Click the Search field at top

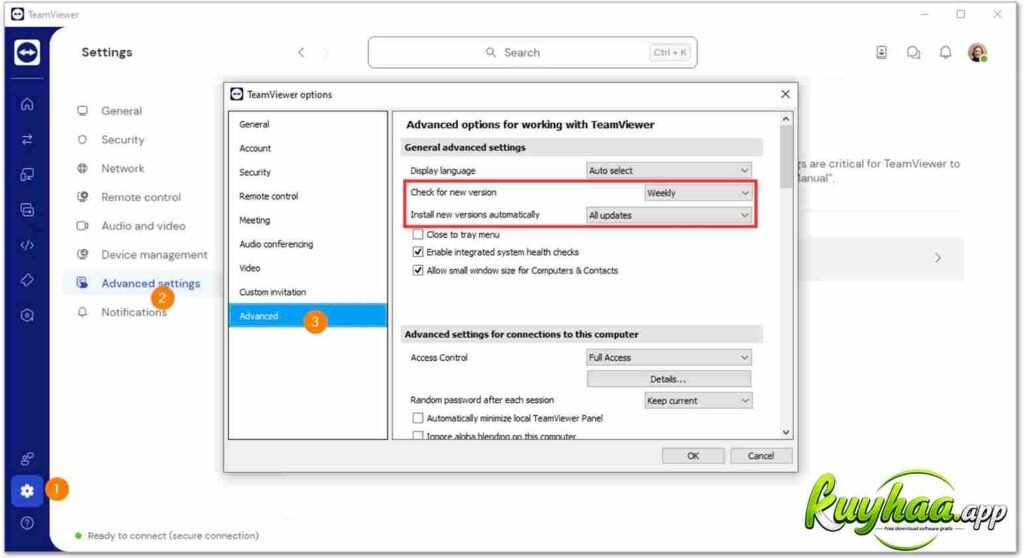coord(532,52)
